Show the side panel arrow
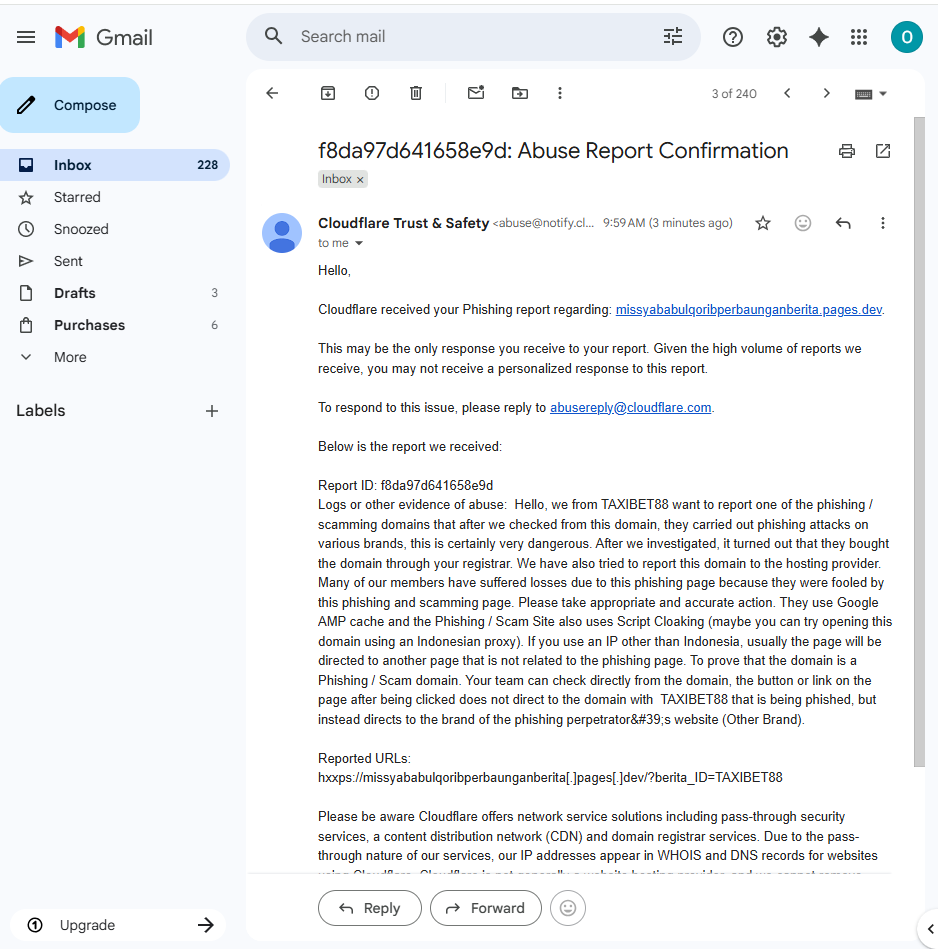 [x=930, y=928]
